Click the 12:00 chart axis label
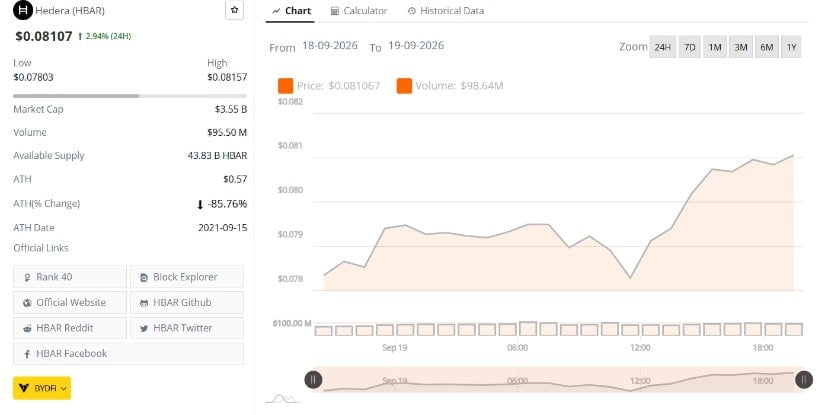 click(x=640, y=348)
